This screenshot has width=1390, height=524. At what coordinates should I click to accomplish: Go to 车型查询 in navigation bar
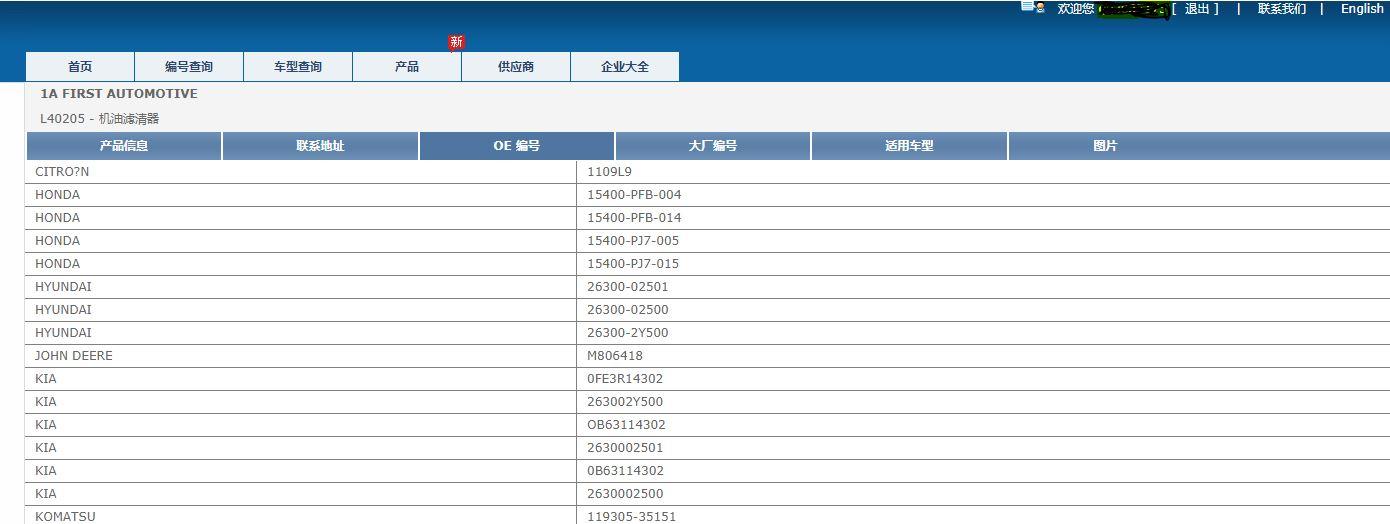pos(298,67)
